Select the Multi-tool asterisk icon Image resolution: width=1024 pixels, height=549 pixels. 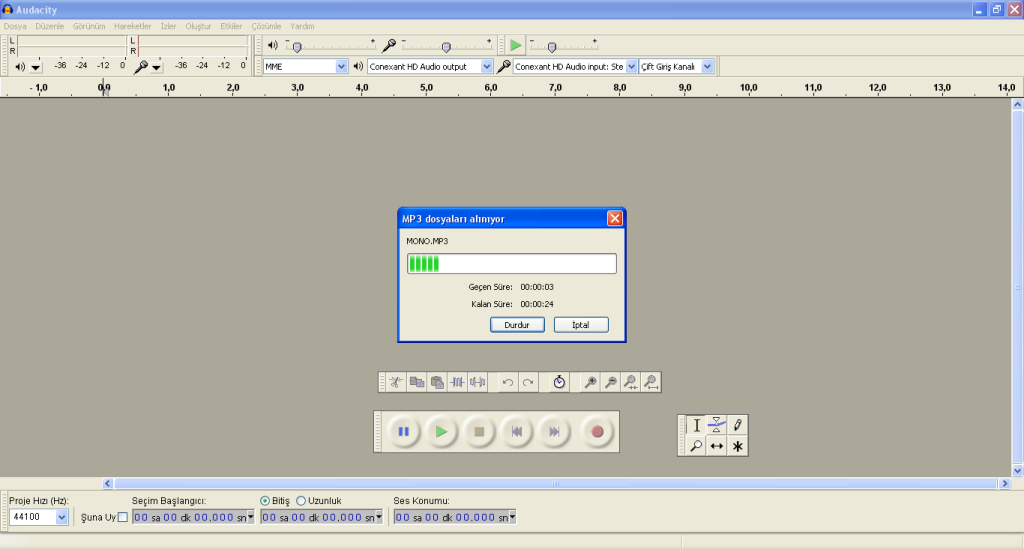pyautogui.click(x=737, y=446)
